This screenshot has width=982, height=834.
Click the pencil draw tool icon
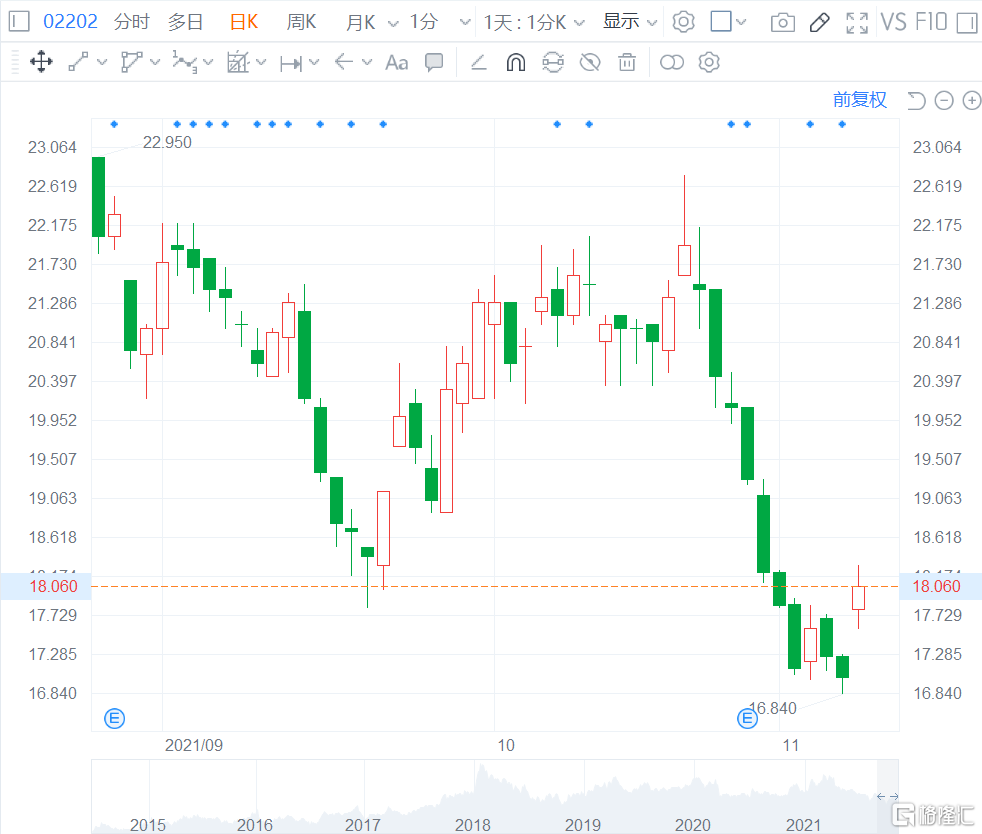click(820, 22)
